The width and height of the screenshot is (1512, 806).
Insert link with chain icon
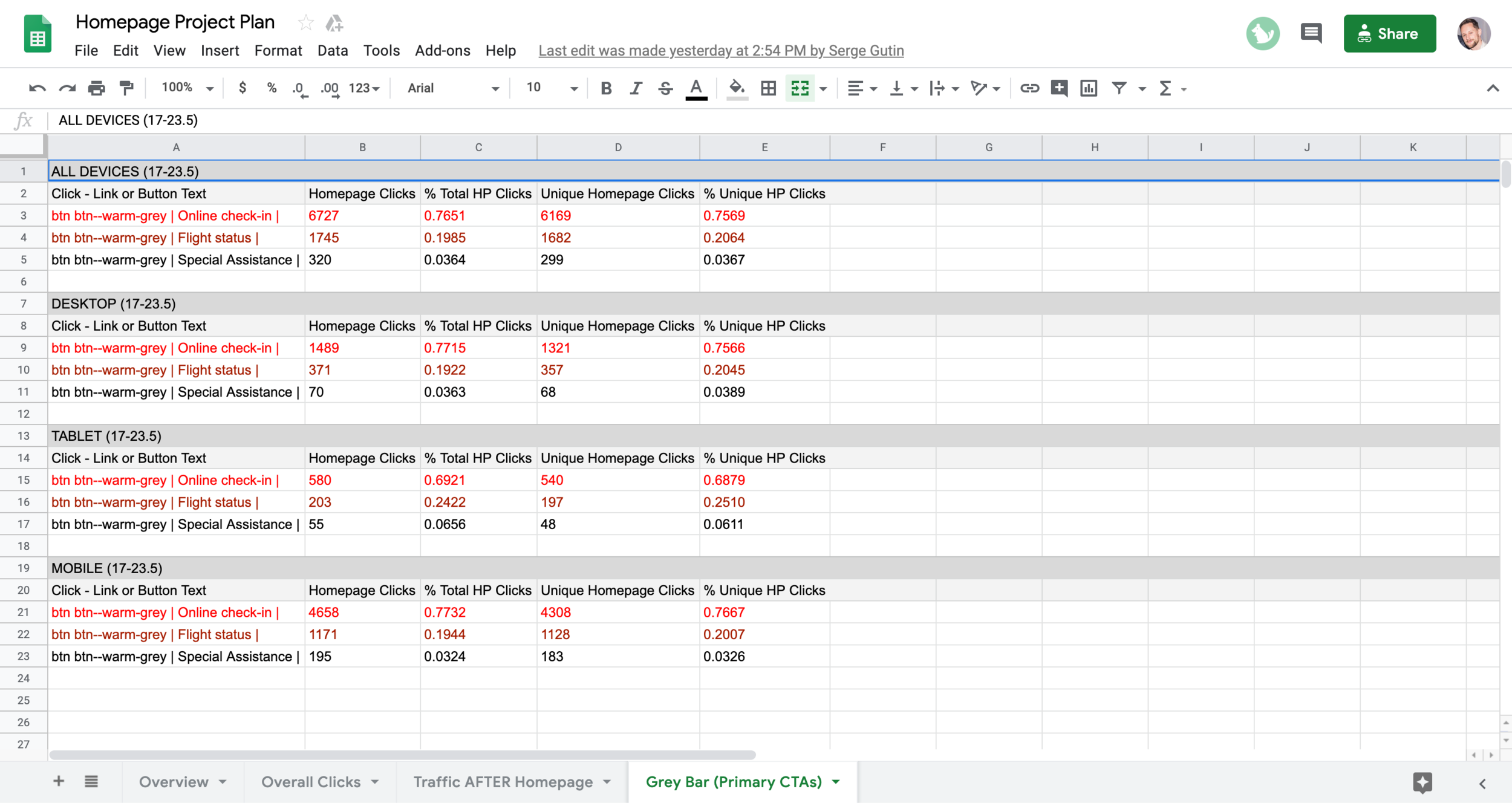(1029, 88)
